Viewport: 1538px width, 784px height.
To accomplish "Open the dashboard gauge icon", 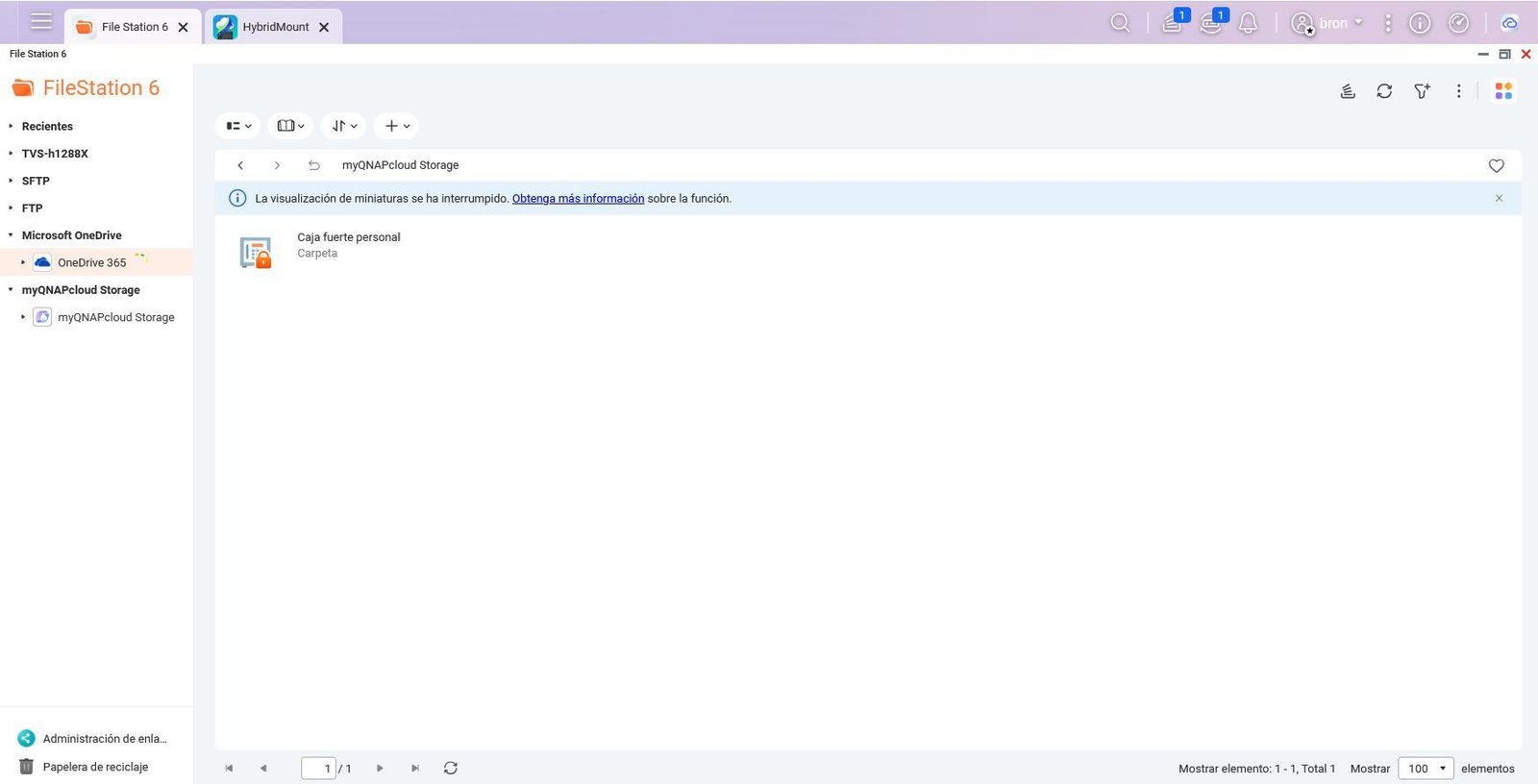I will (x=1458, y=23).
